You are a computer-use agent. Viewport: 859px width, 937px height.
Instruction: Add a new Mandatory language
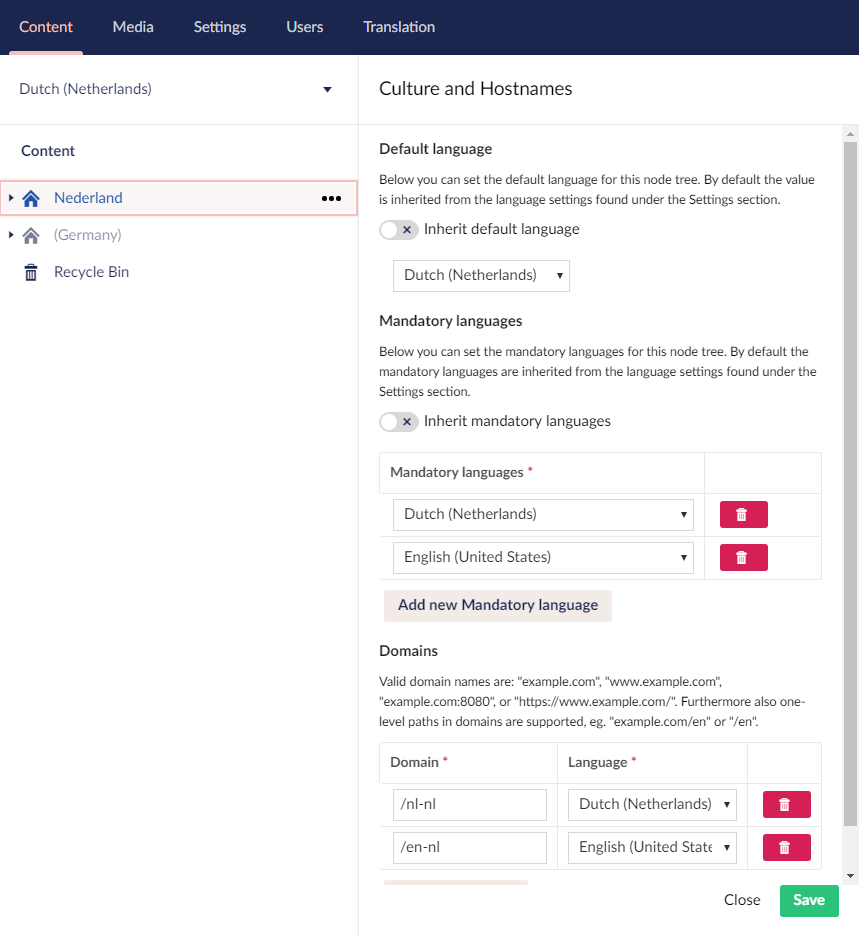[497, 605]
